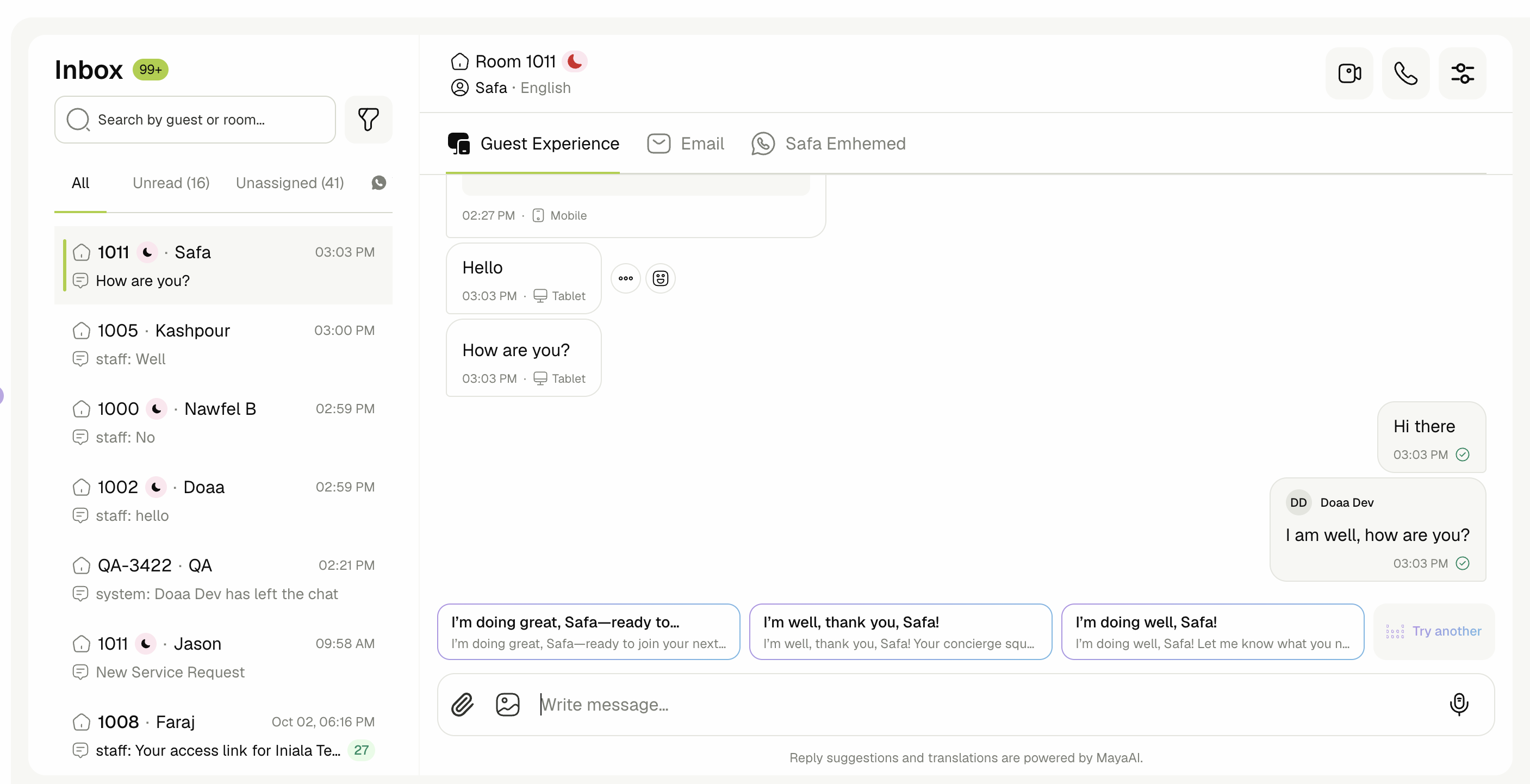
Task: Use suggestion I'm doing great, Safa—ready to
Action: click(589, 632)
